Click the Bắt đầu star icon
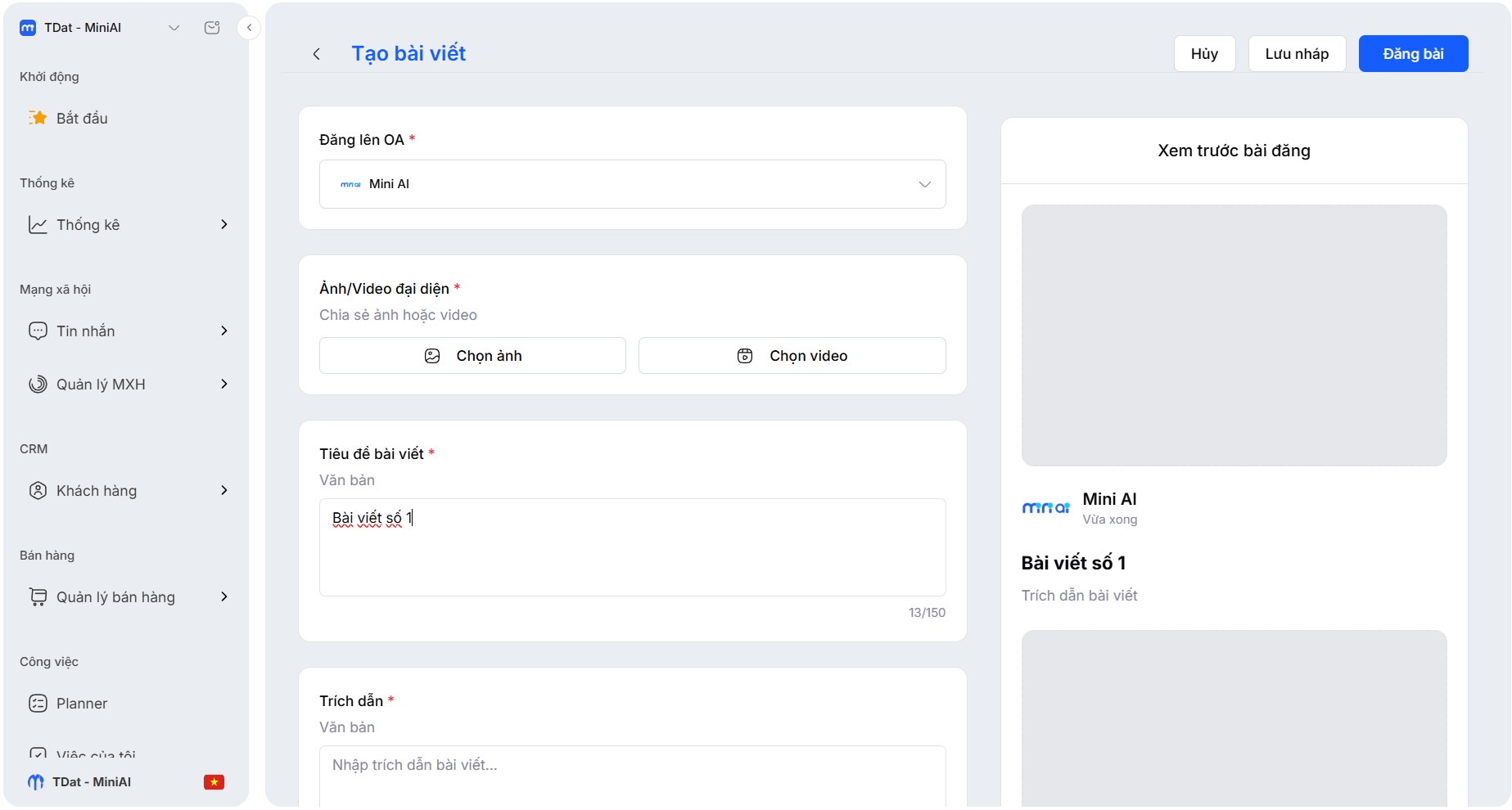Viewport: 1512px width, 810px height. (x=38, y=118)
